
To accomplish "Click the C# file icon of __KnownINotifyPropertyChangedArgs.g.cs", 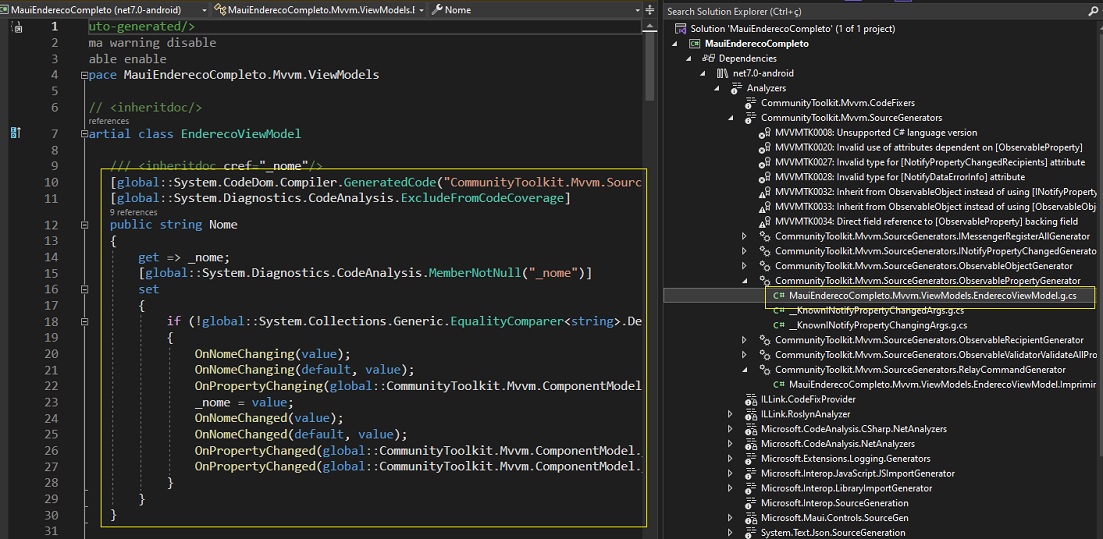I will [779, 310].
